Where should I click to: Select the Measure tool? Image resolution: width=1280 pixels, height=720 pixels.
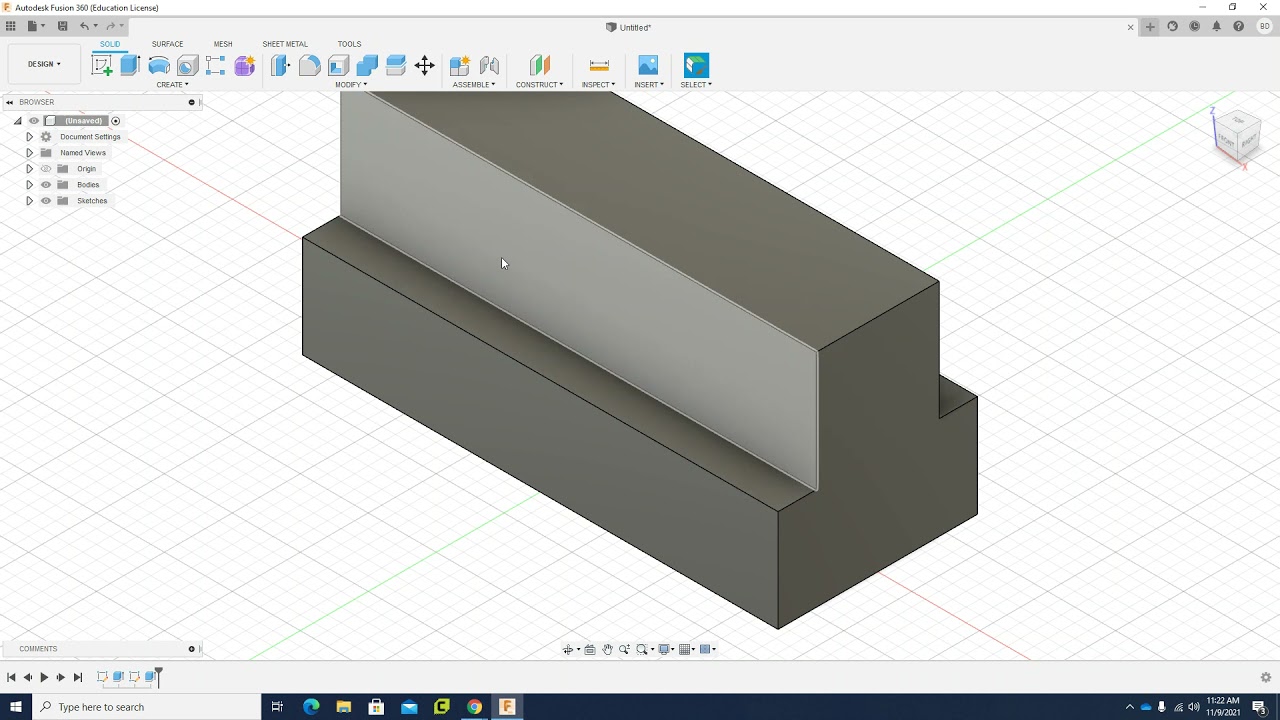[599, 66]
